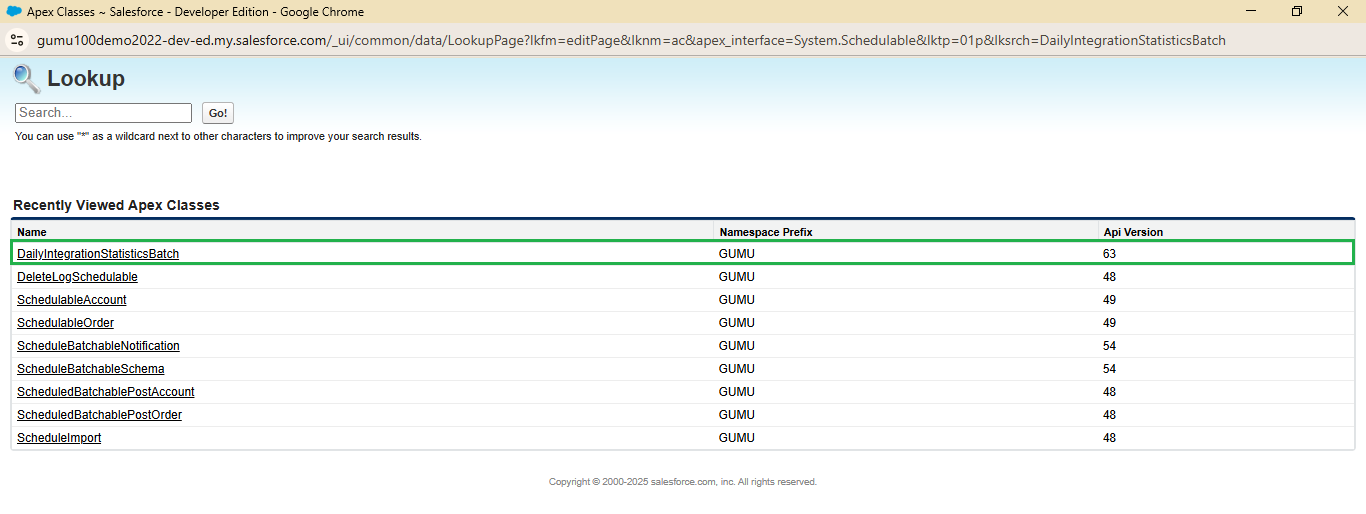Screen dimensions: 1366x514
Task: Click Api Version in ScheduledBatchablePostAccount row
Action: tap(1109, 392)
